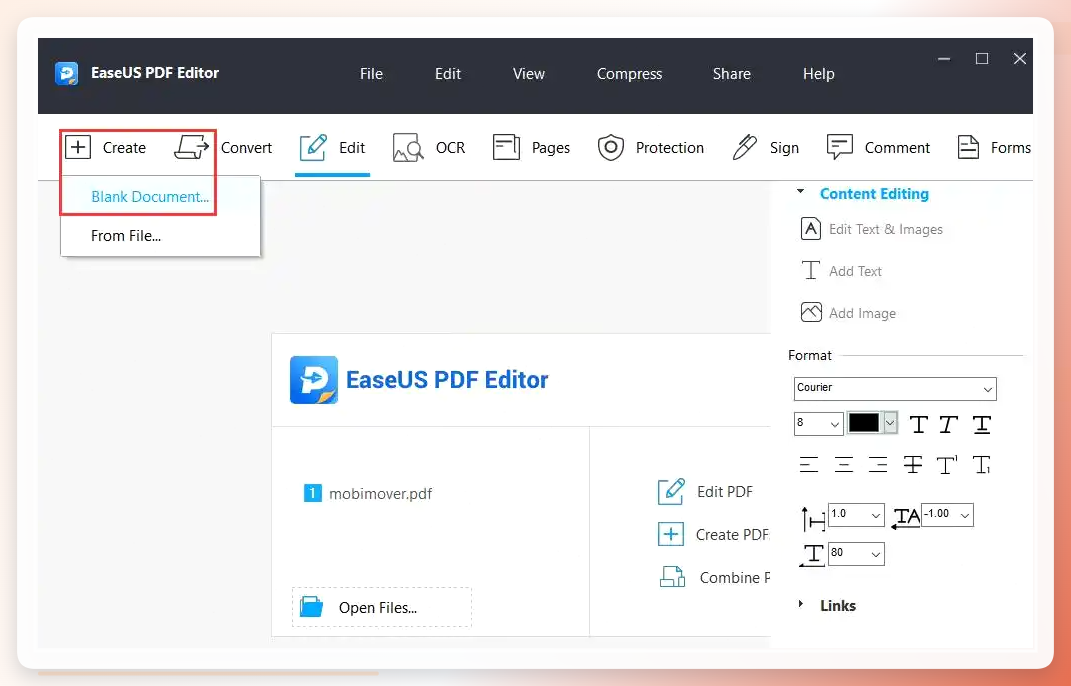Open the File menu
This screenshot has height=686, width=1071.
tap(372, 74)
